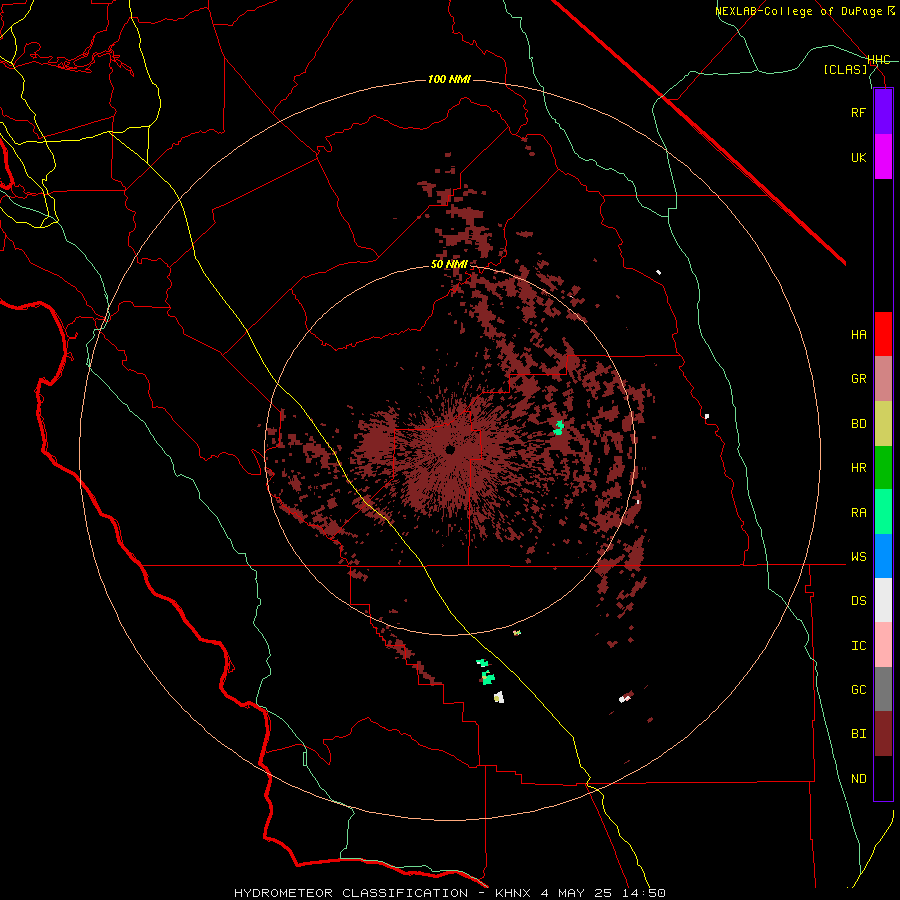The image size is (900, 900).
Task: Click the radar site center dot
Action: tap(451, 449)
